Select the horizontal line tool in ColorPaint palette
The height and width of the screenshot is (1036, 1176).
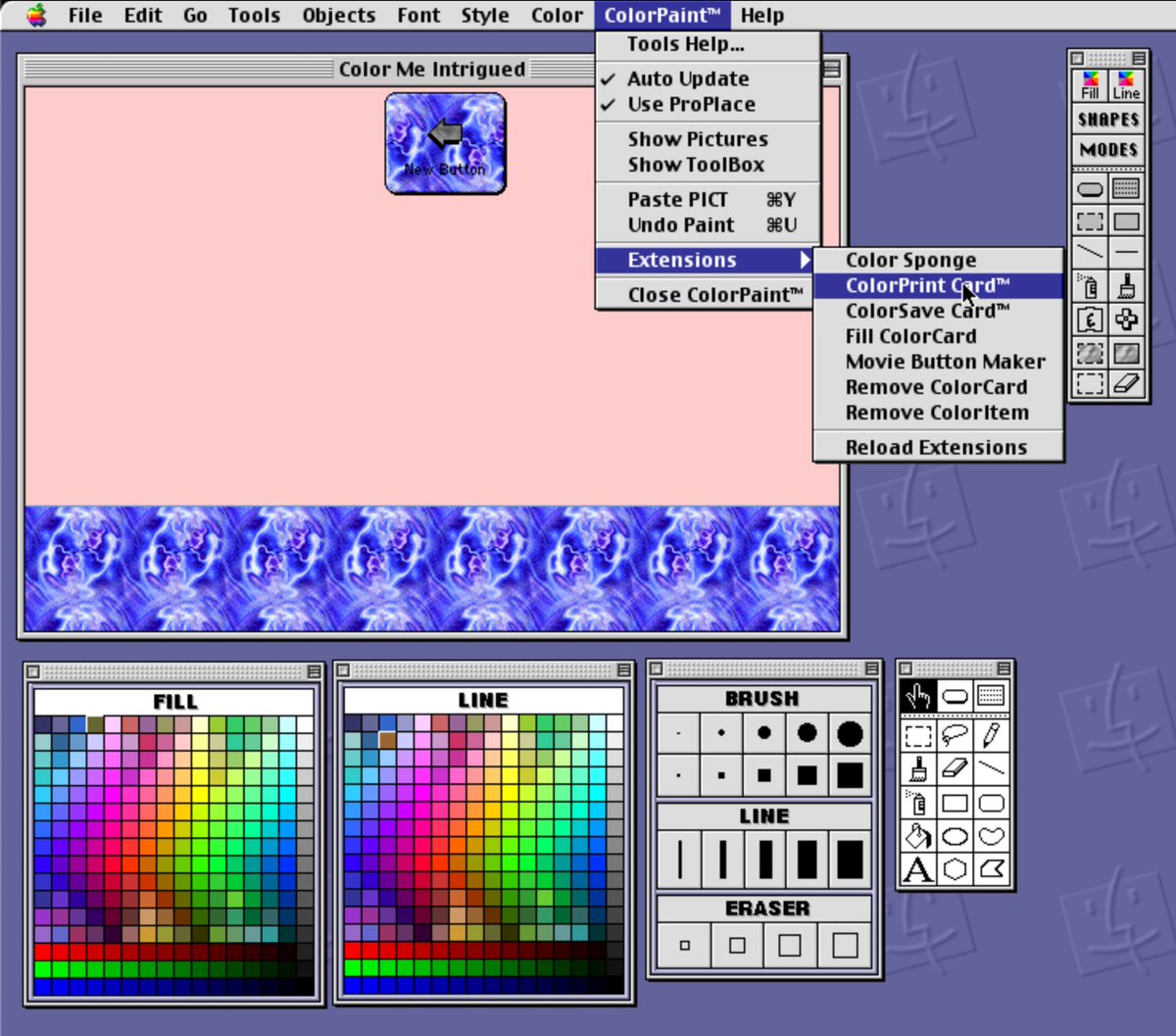(1127, 253)
